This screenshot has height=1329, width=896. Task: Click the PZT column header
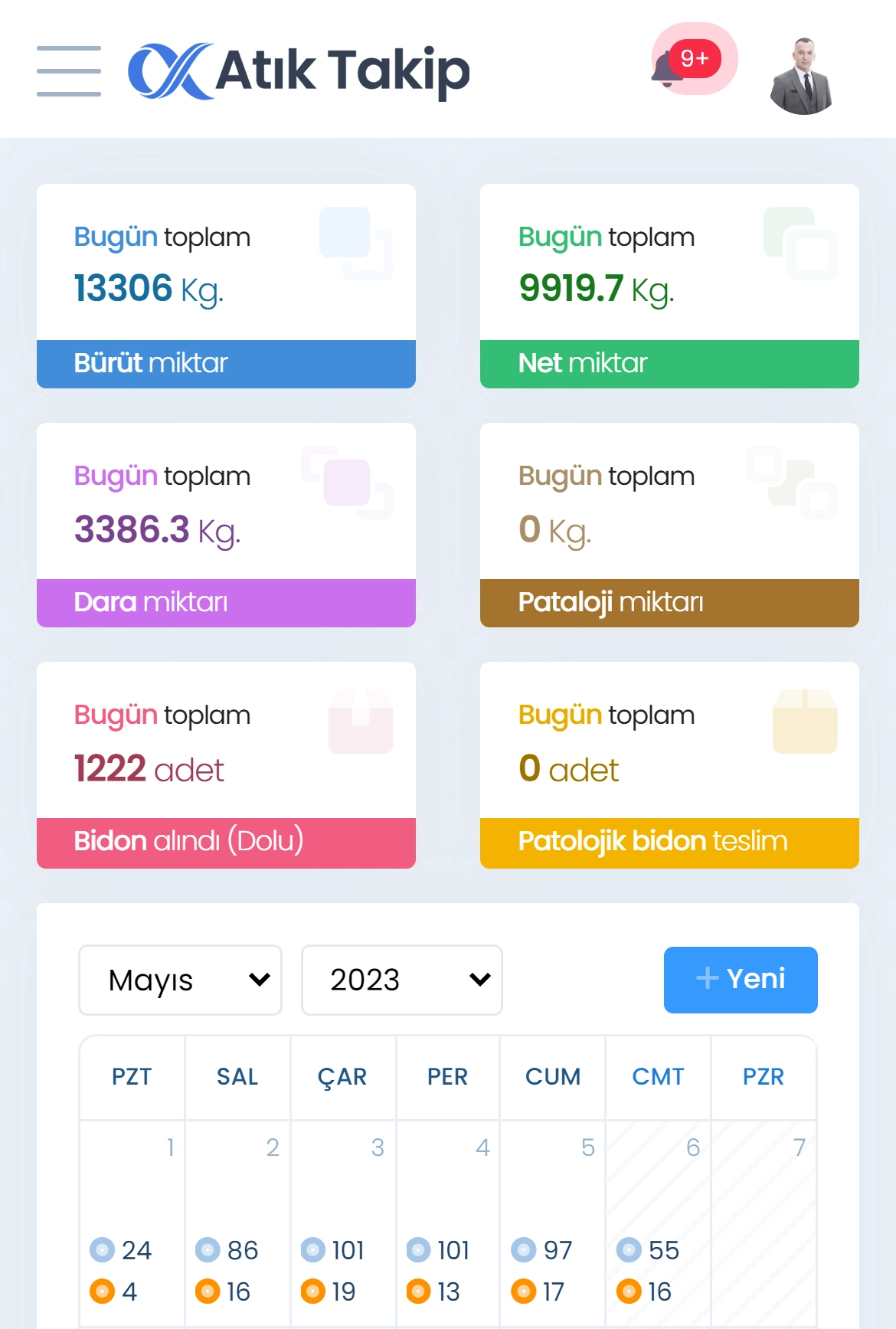[132, 1077]
